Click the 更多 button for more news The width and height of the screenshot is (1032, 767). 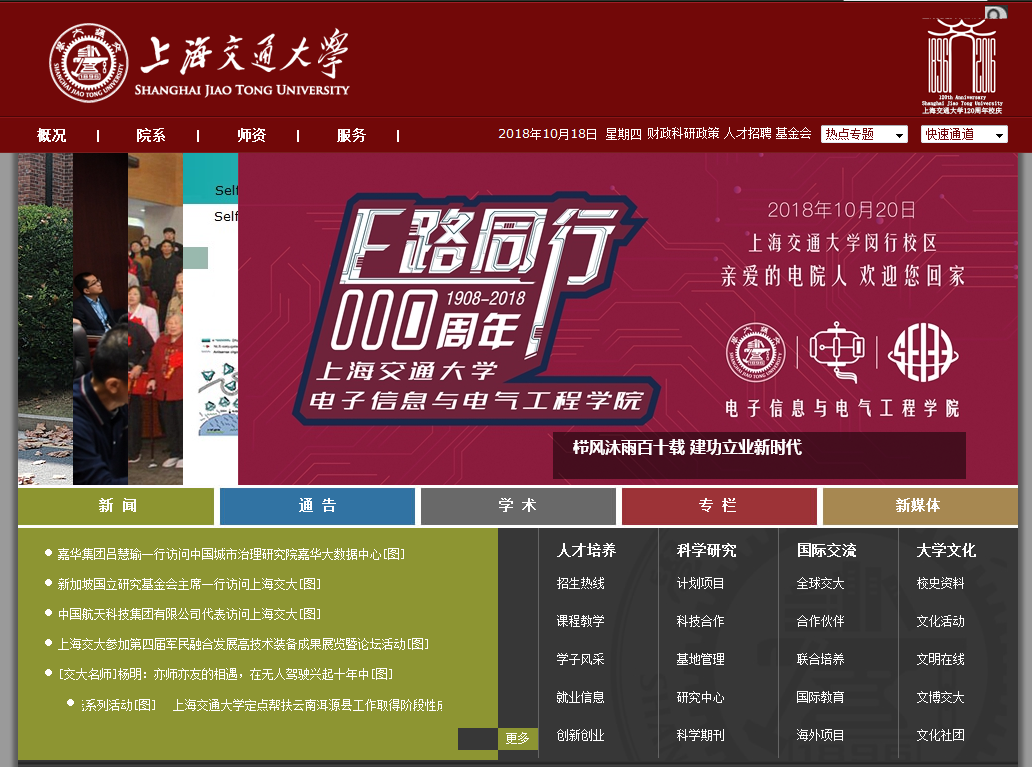pos(517,738)
